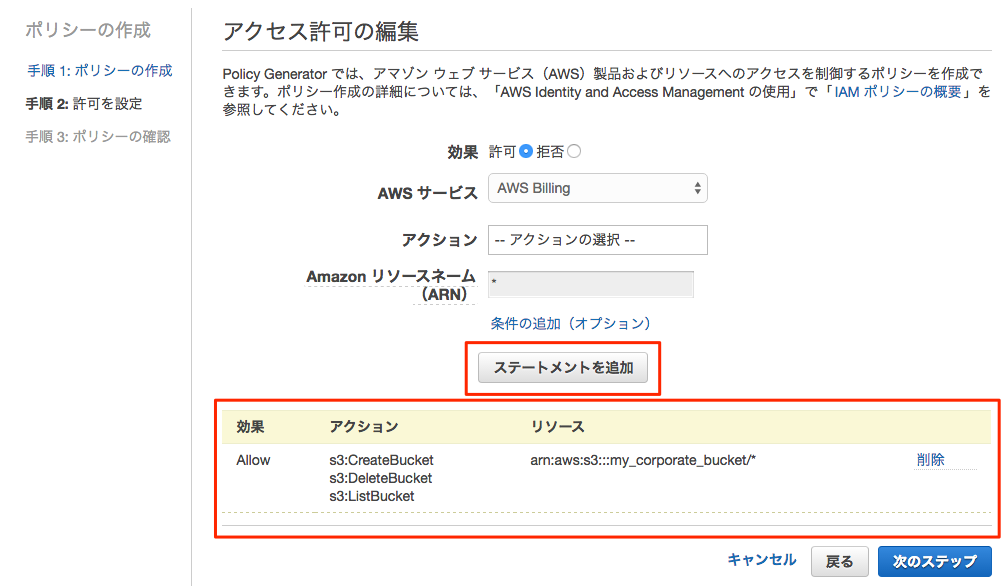Select 手順 3: ポリシーの確認 in sidebar
Screen dimensions: 1008x586
[x=98, y=136]
